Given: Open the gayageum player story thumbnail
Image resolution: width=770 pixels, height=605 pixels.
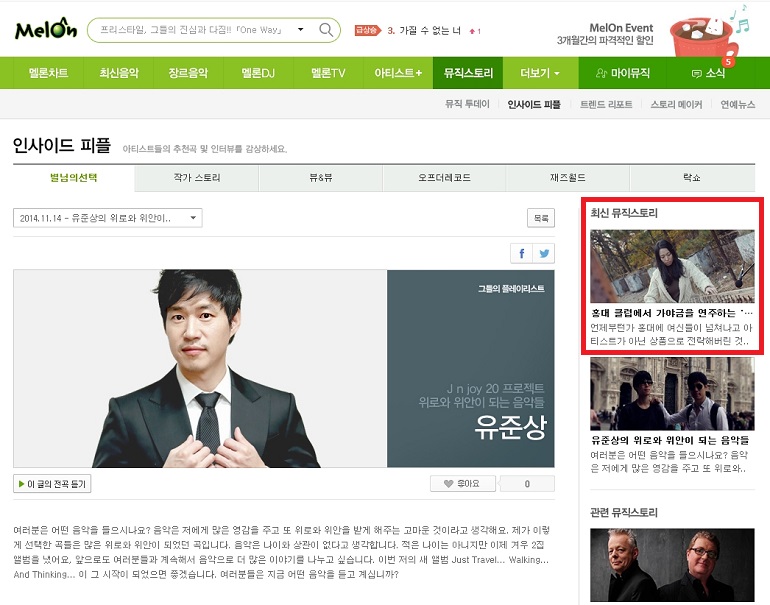Looking at the screenshot, I should tap(672, 266).
